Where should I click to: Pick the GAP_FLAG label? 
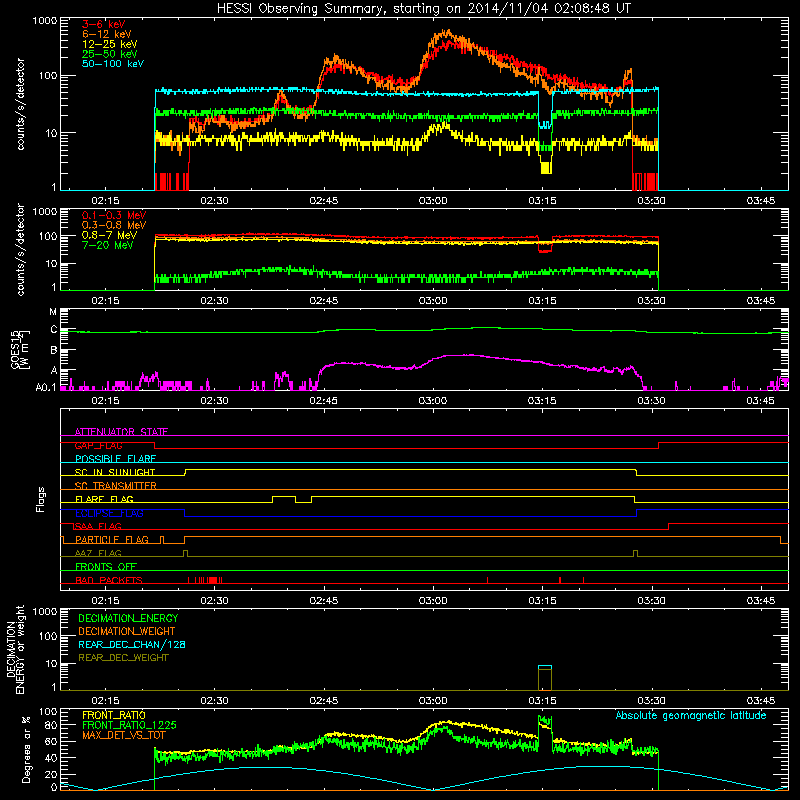[x=98, y=445]
